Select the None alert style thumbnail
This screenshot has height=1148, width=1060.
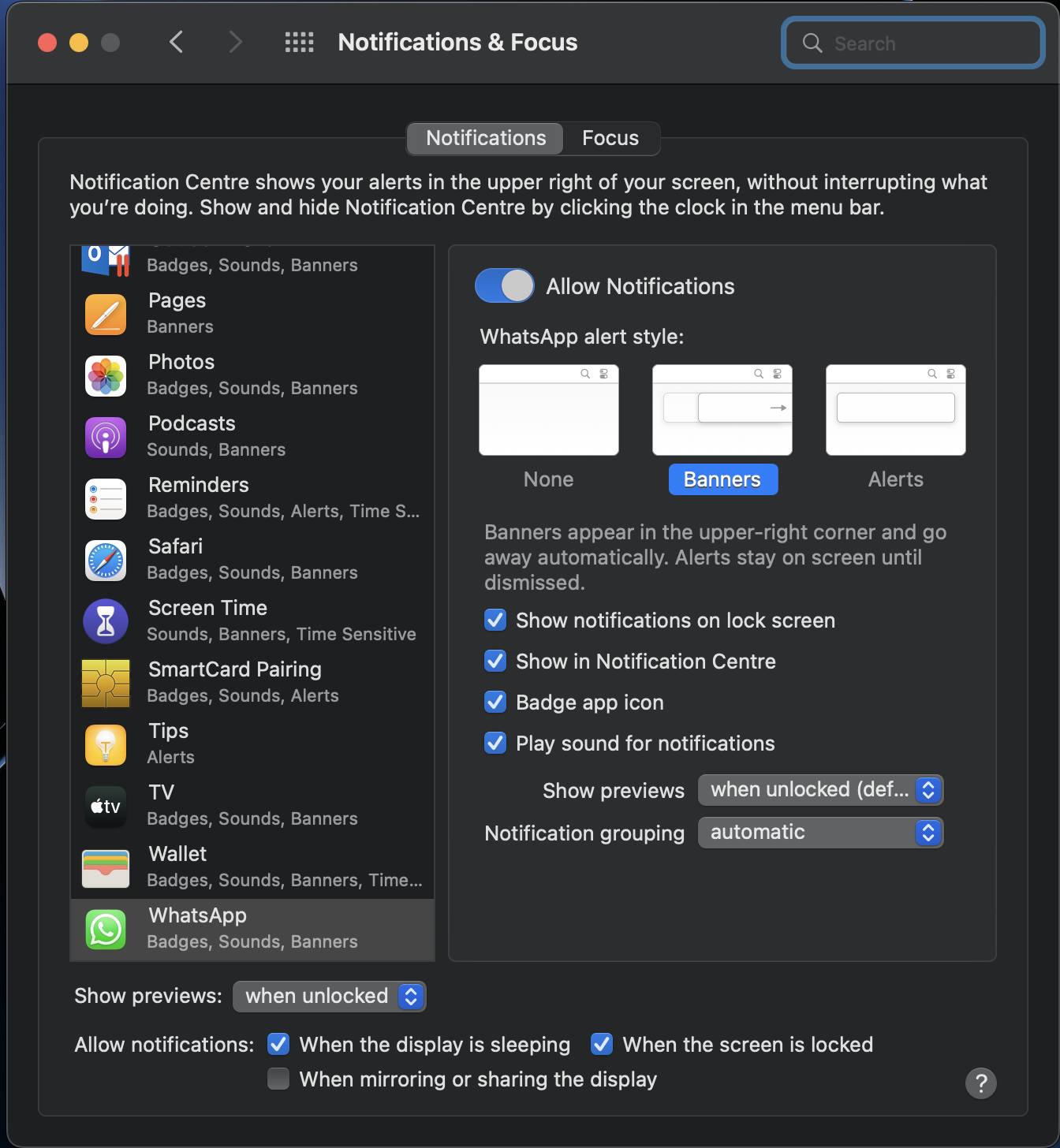tap(549, 410)
